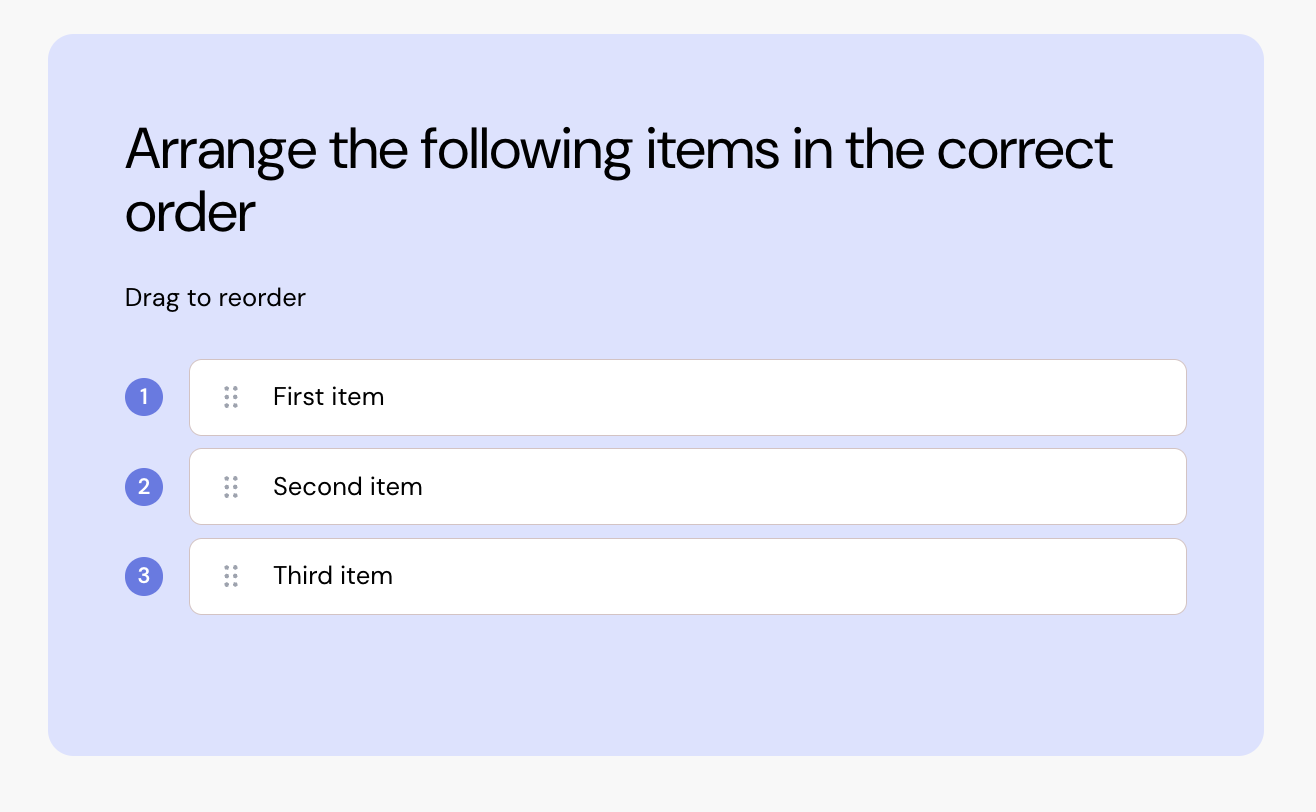Click the "Drag to reorder" hint text
Image resolution: width=1316 pixels, height=812 pixels.
point(215,298)
